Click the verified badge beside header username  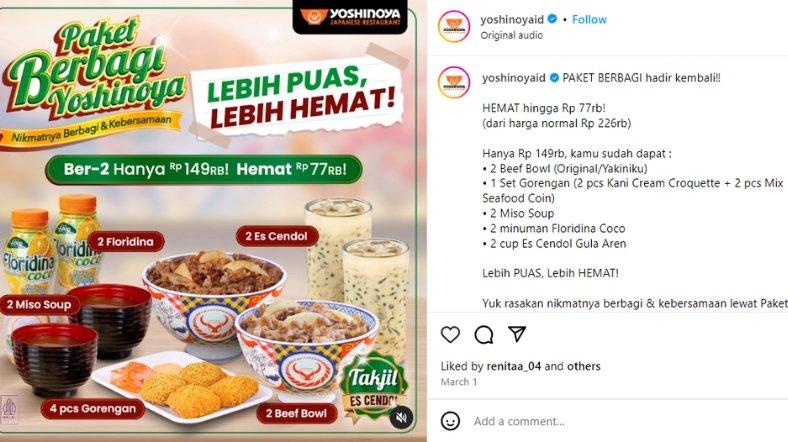pos(553,19)
